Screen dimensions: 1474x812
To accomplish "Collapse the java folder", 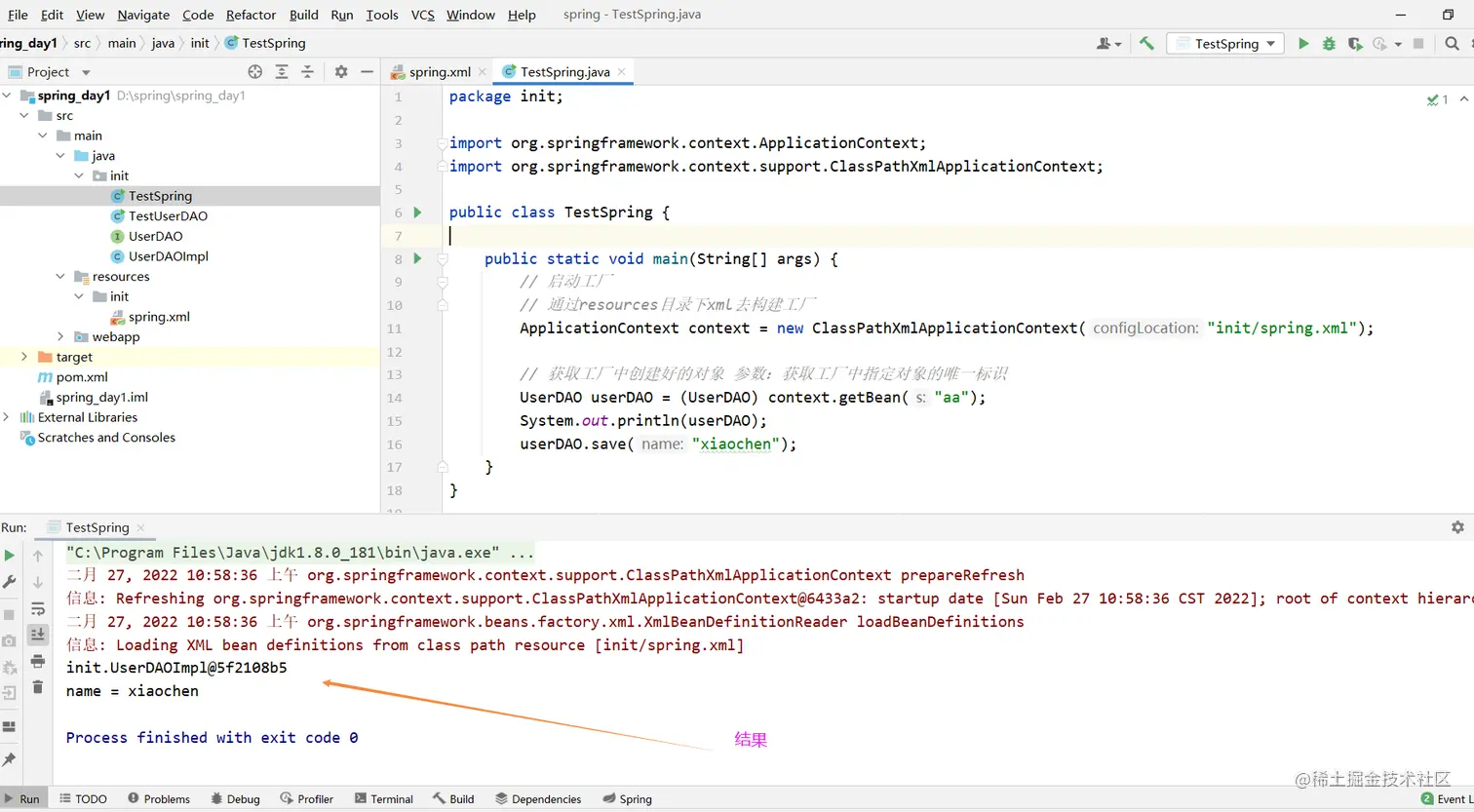I will 60,155.
